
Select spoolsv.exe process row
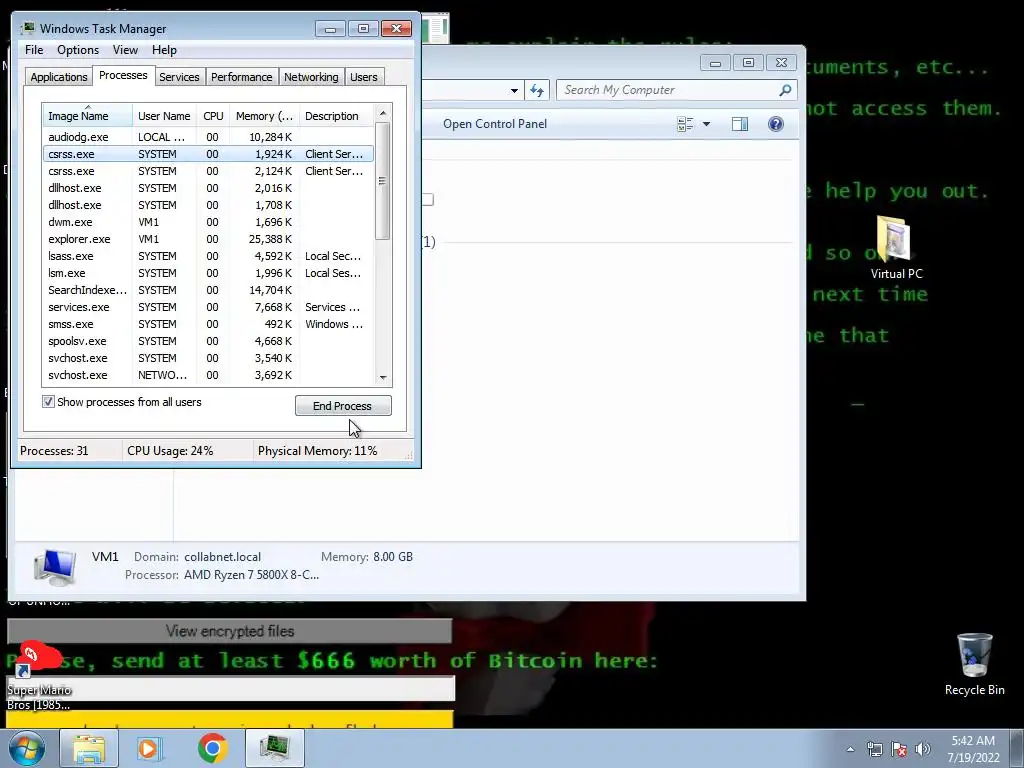[208, 341]
